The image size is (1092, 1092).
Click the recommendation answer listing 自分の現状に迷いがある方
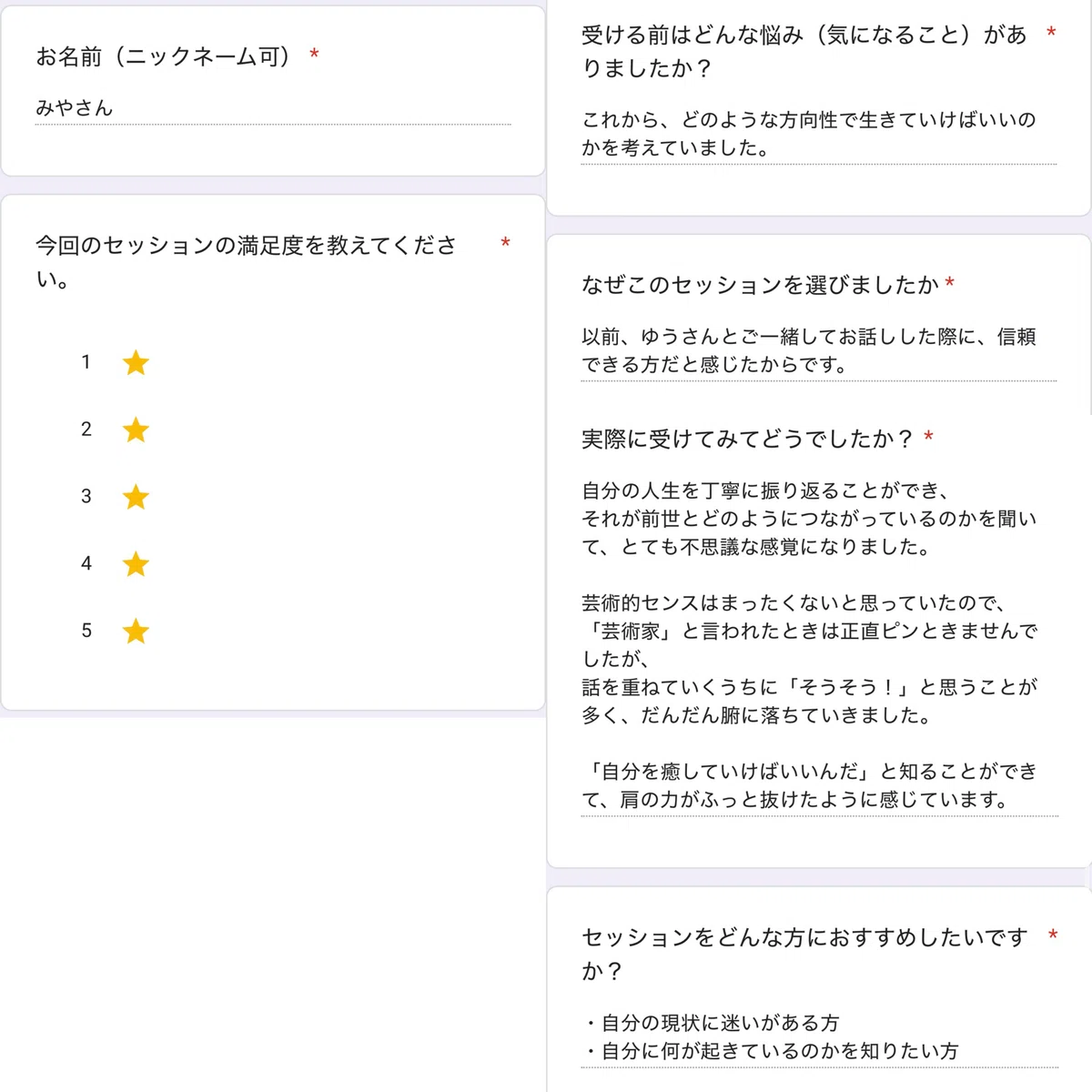pos(819,1037)
